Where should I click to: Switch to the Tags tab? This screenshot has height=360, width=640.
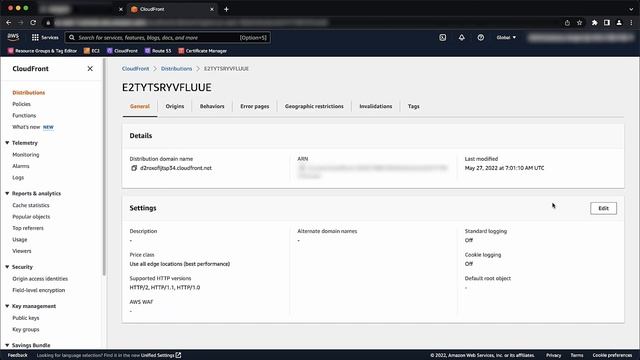[413, 106]
